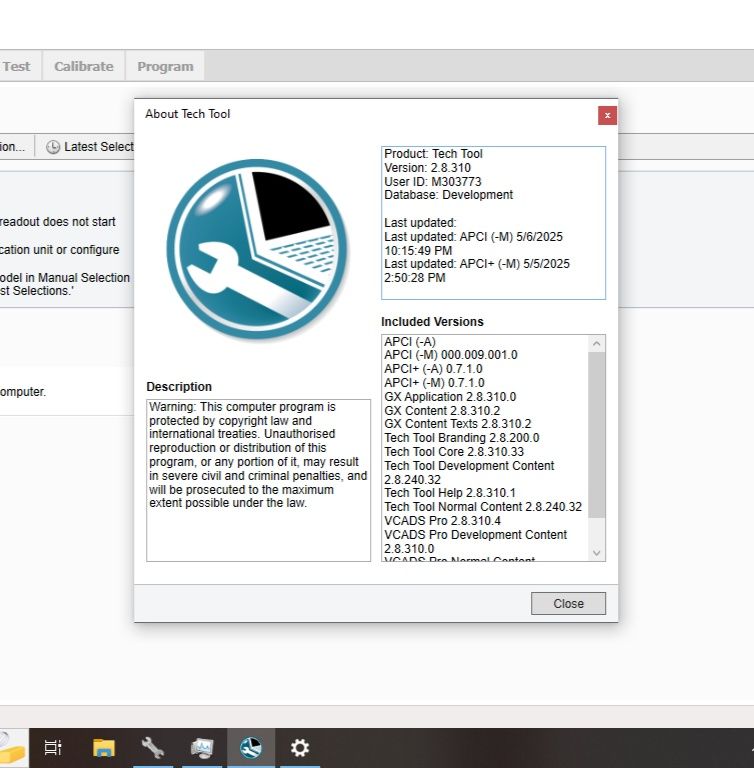Viewport: 754px width, 768px height.
Task: Select 'User ID: M303773' line
Action: [x=433, y=182]
